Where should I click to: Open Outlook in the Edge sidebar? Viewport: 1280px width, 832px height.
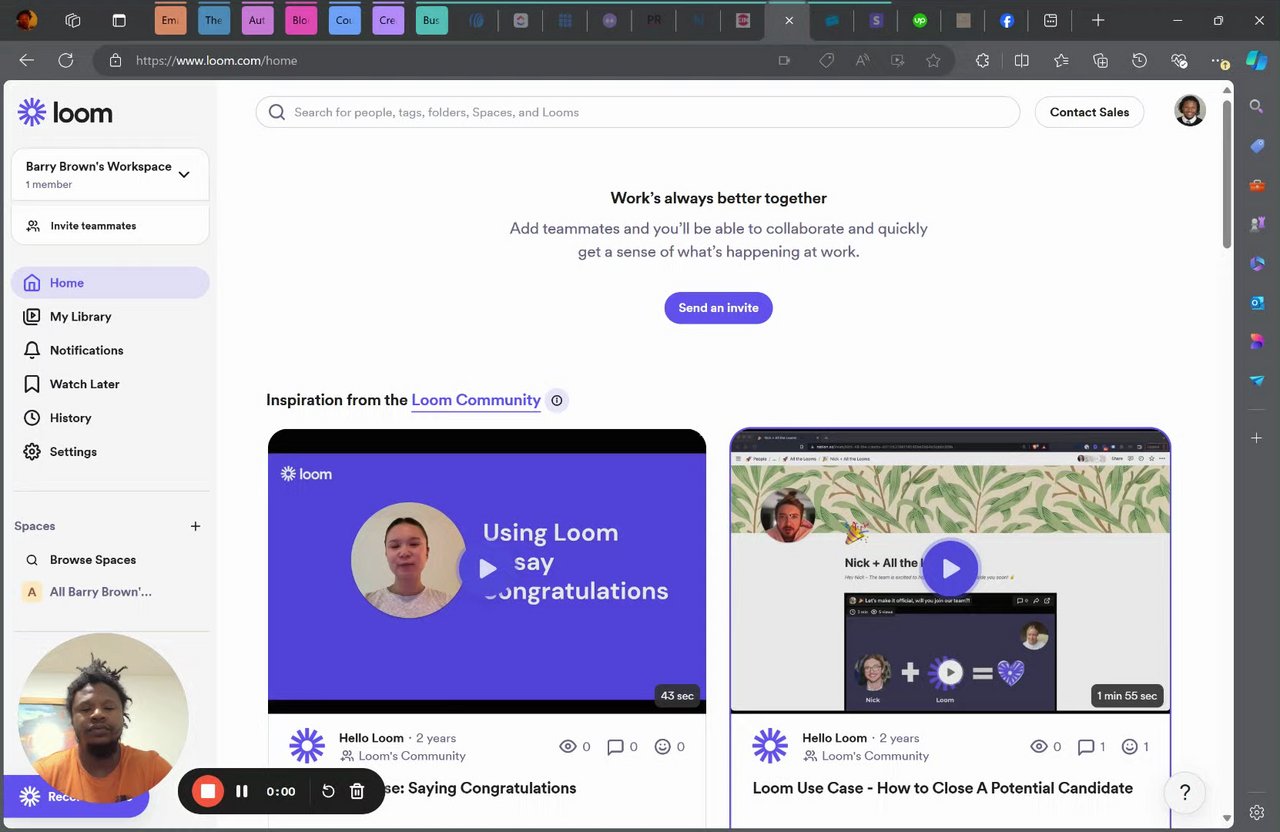coord(1257,302)
